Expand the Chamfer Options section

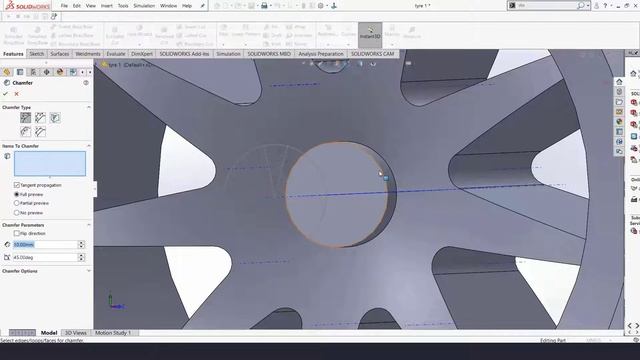click(89, 271)
